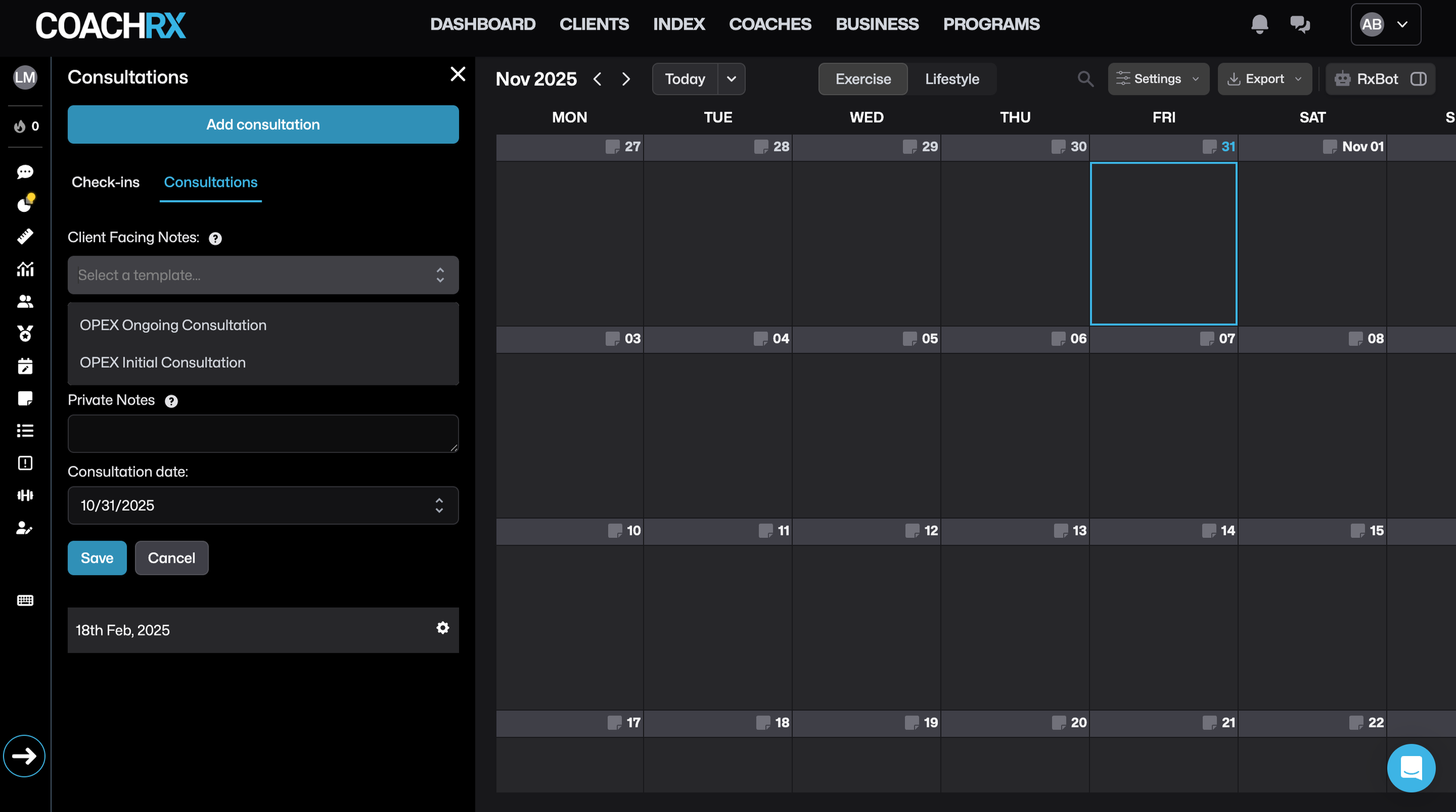1456x812 pixels.
Task: Toggle the RxBot side panel
Action: coord(1380,79)
